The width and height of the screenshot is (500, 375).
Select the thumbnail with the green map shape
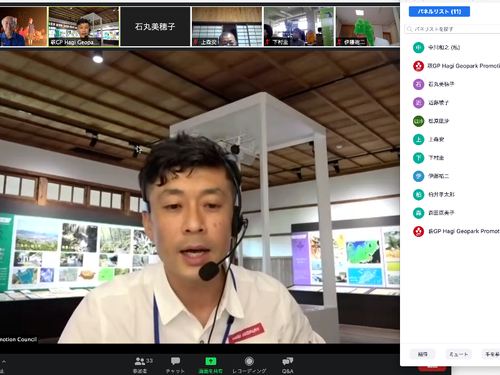(368, 26)
